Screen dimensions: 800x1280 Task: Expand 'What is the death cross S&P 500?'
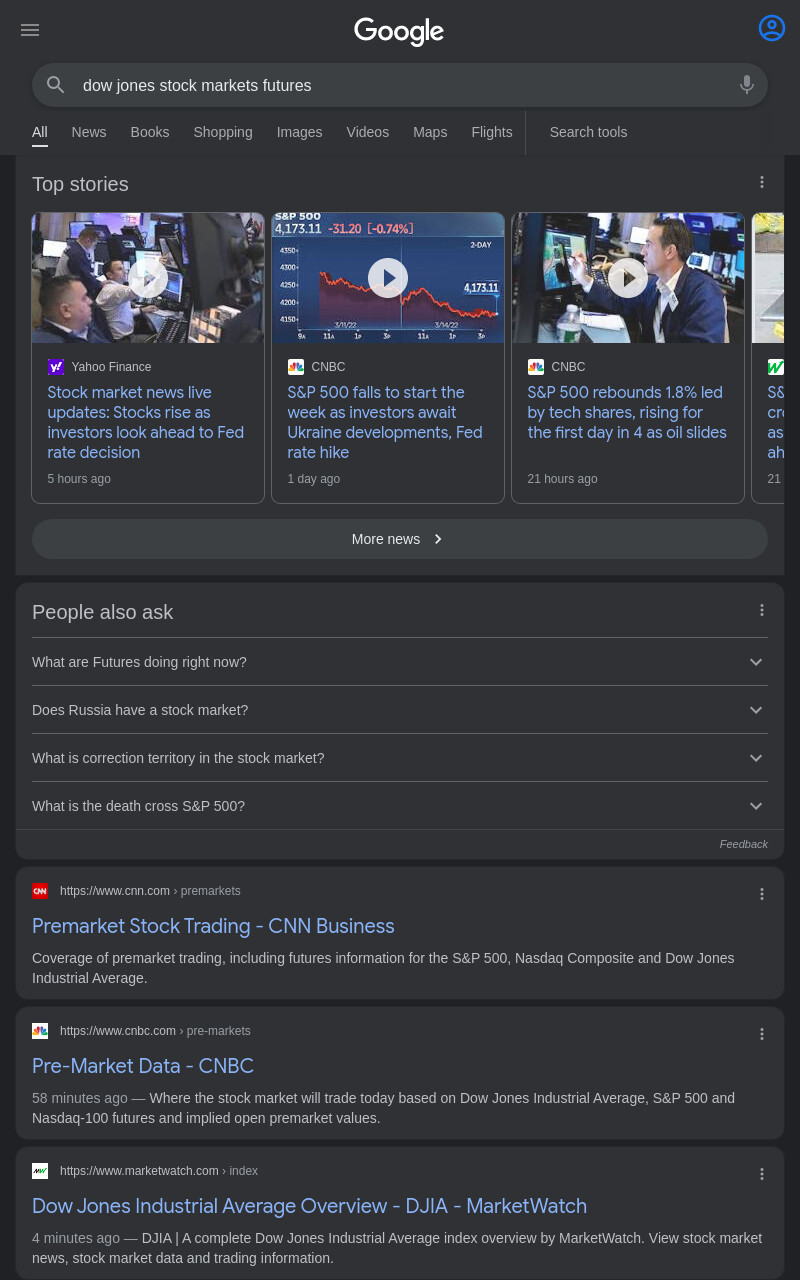tap(400, 806)
